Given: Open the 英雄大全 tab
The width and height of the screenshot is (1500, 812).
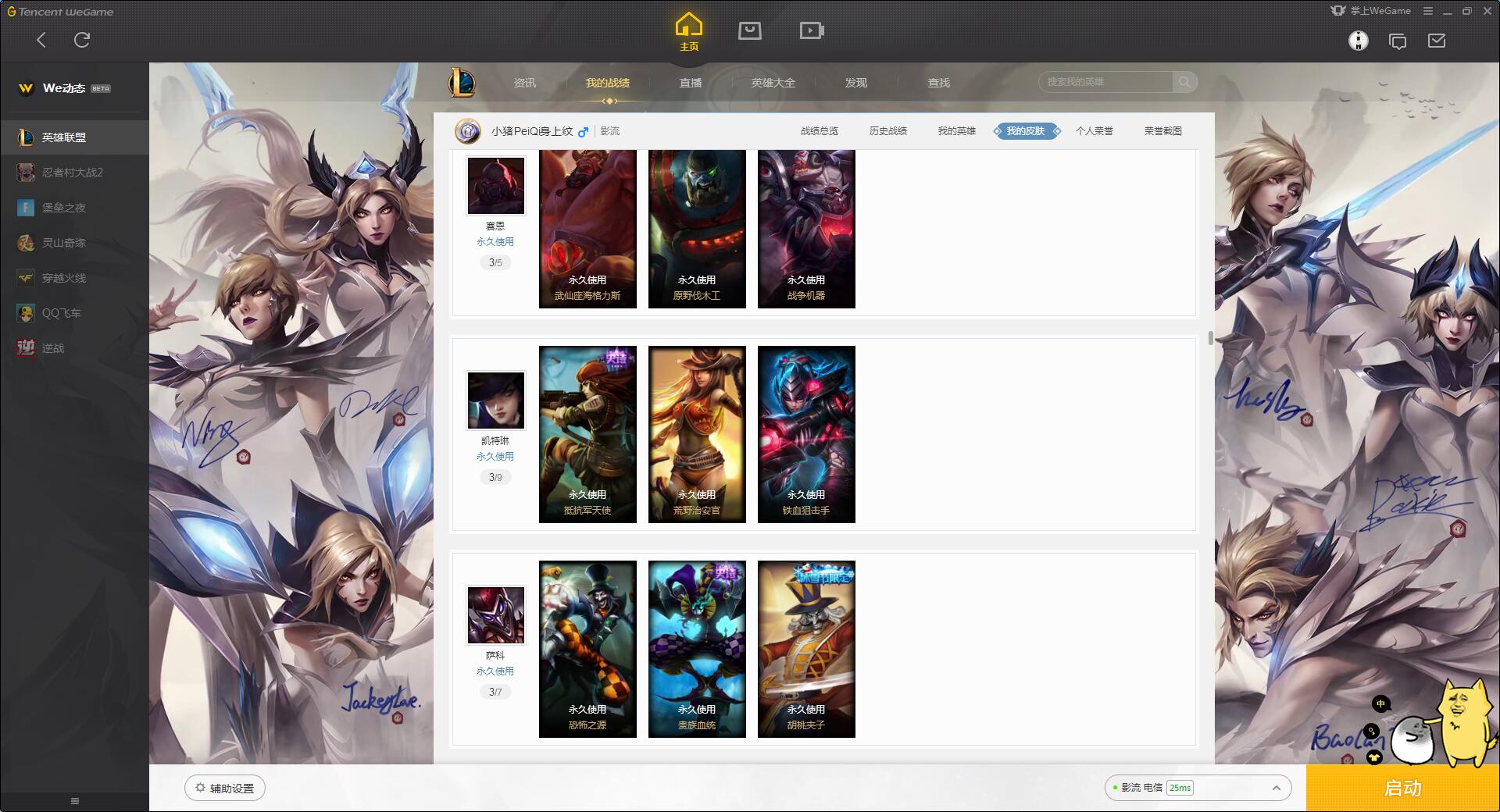Looking at the screenshot, I should click(773, 83).
